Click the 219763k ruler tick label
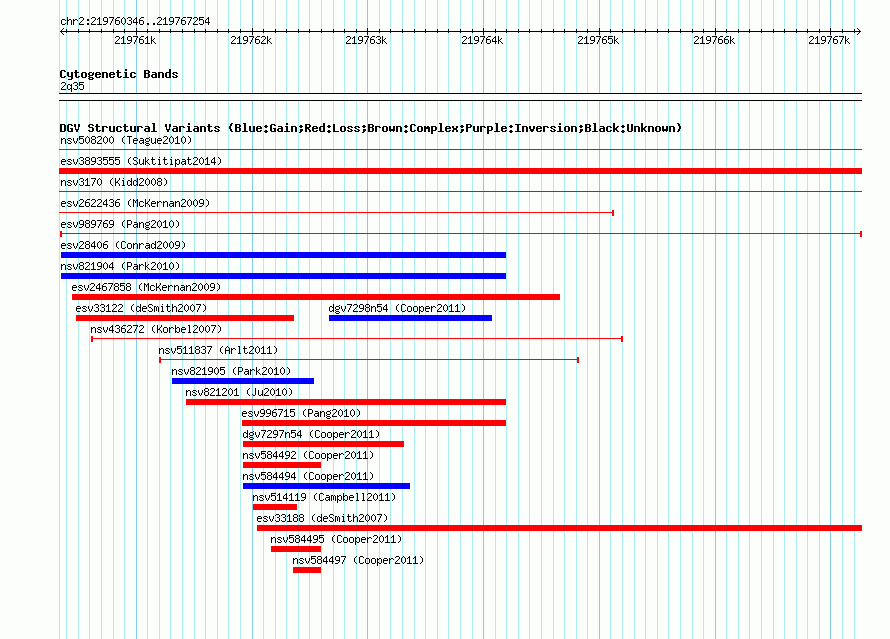 point(366,40)
